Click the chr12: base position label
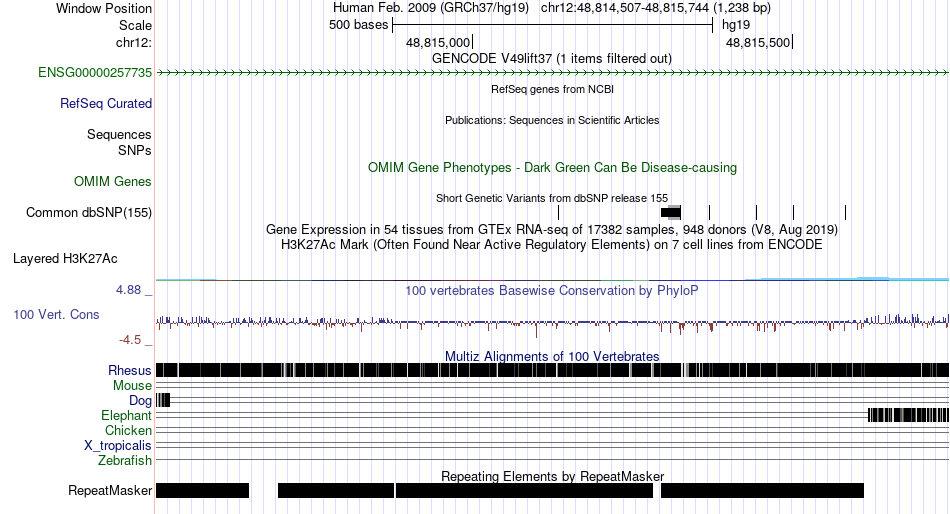 click(x=134, y=42)
